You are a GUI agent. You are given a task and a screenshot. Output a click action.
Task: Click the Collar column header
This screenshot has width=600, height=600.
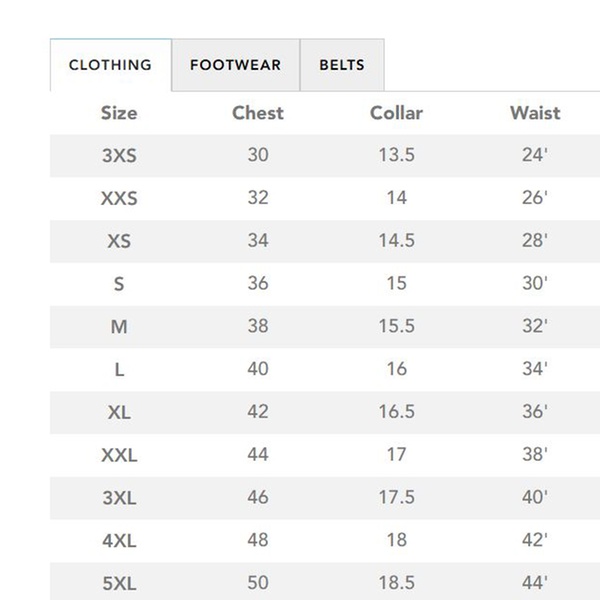pyautogui.click(x=396, y=113)
